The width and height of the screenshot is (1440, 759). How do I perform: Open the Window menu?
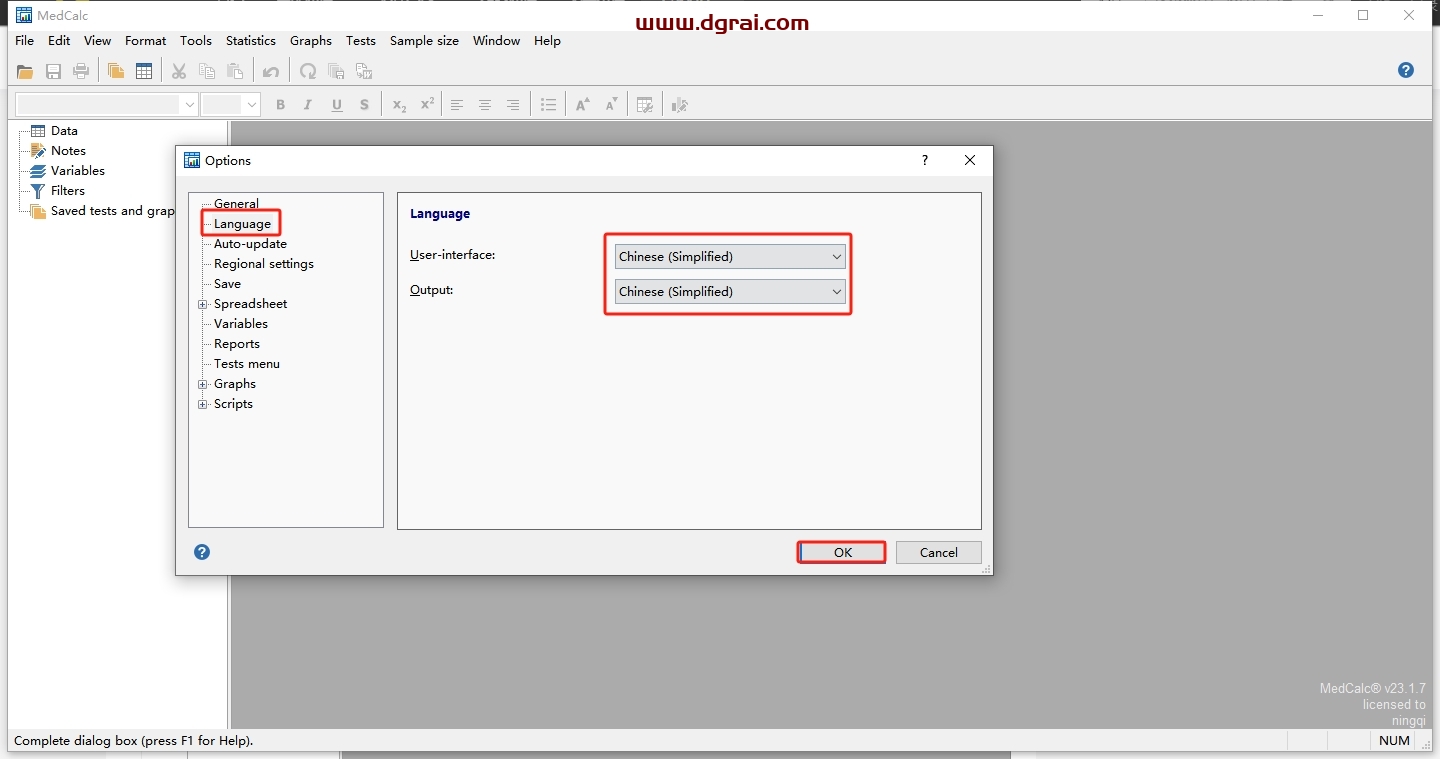coord(497,41)
